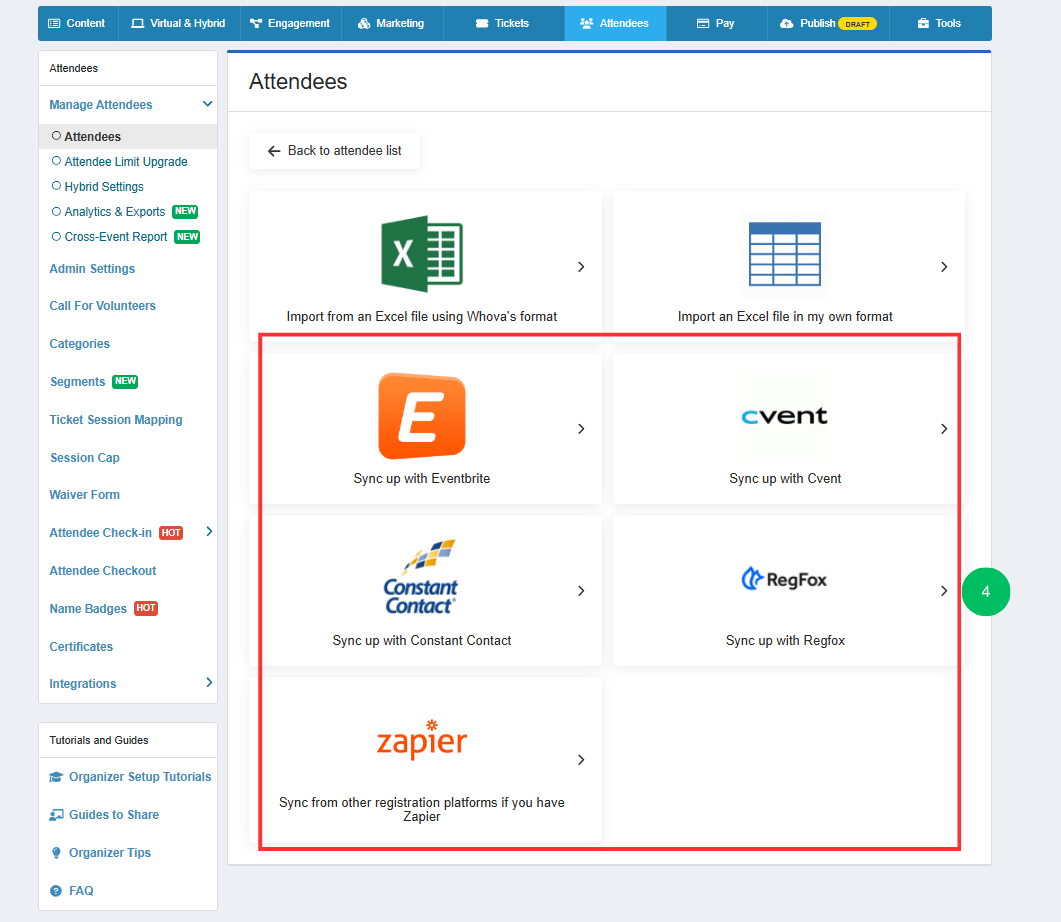Collapse the Manage Attendees section chevron
The image size is (1061, 922).
(208, 104)
